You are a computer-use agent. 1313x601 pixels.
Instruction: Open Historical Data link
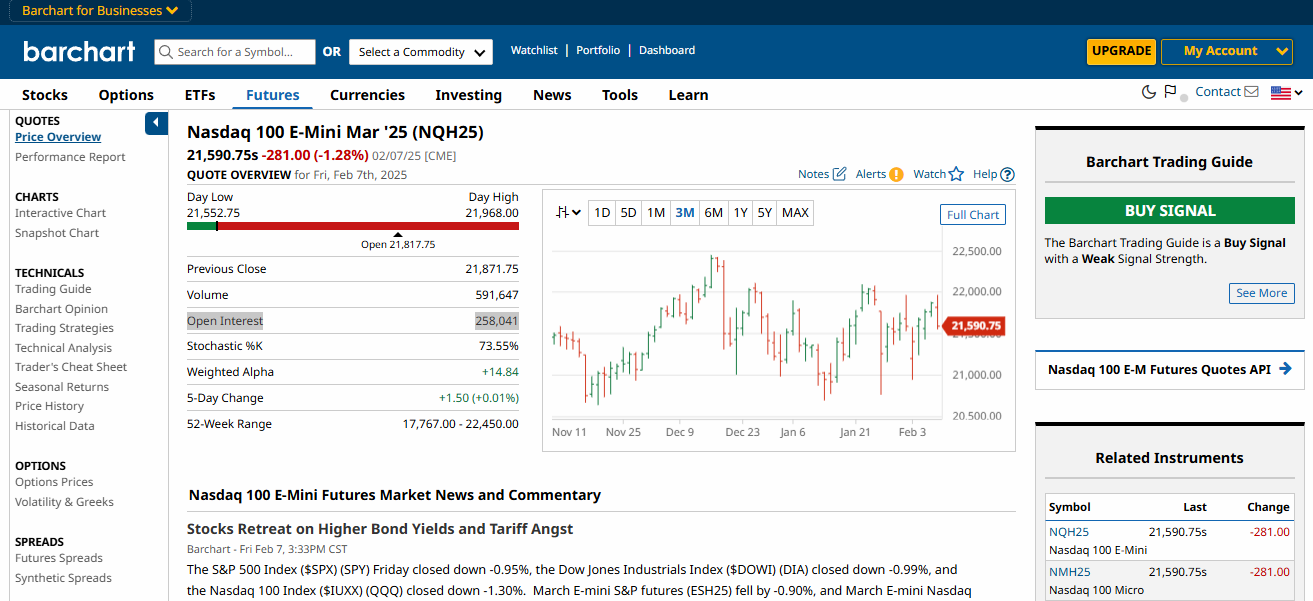click(x=55, y=426)
